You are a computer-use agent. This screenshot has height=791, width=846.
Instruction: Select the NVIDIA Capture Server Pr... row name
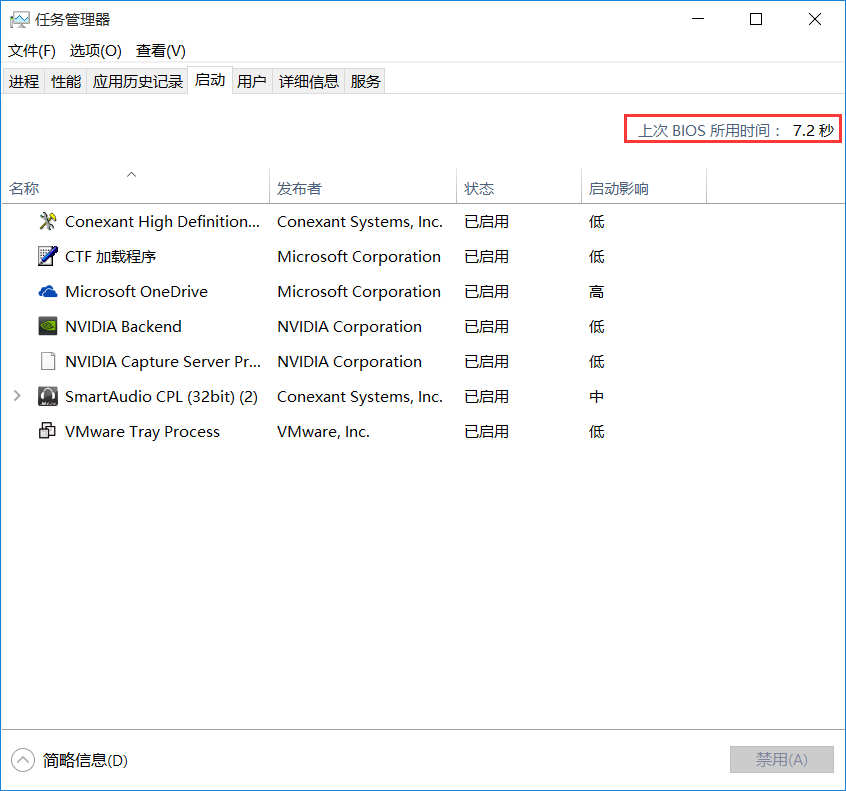click(x=163, y=362)
